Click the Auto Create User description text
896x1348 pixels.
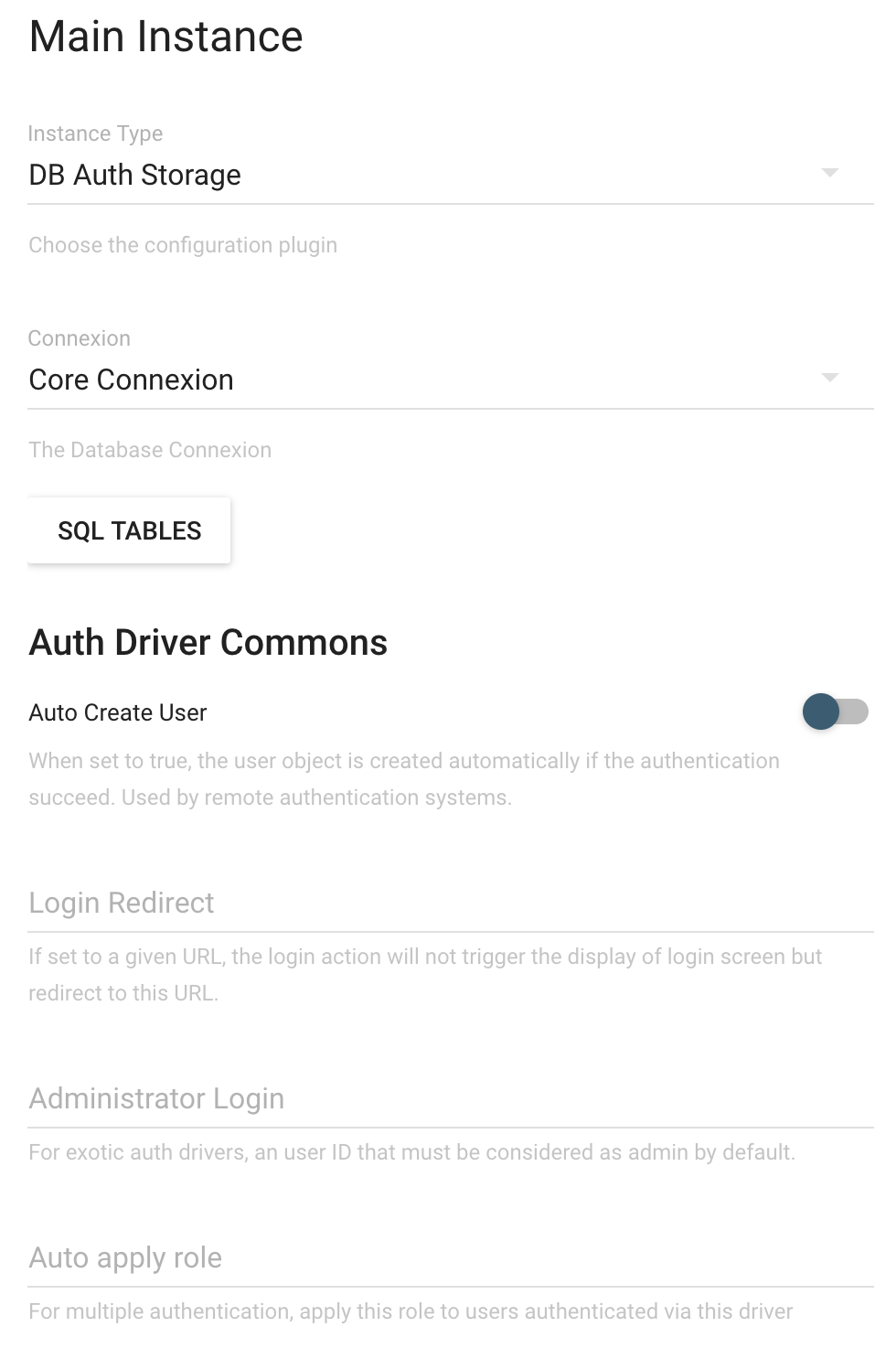pyautogui.click(x=404, y=779)
